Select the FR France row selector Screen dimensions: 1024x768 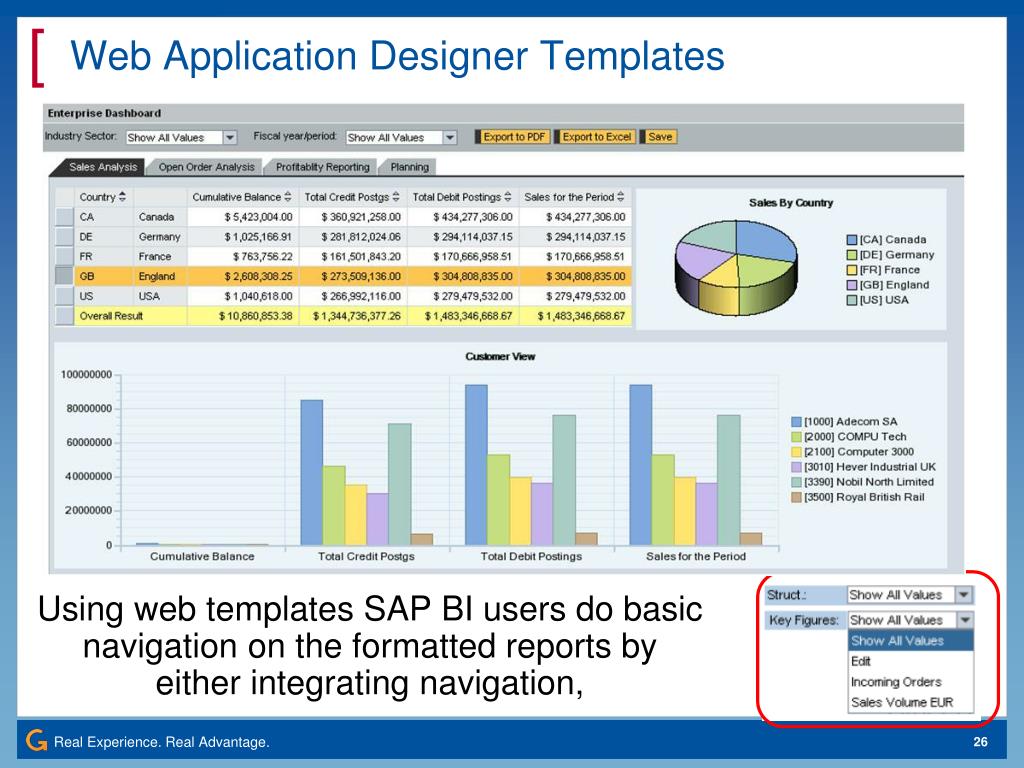tap(64, 256)
